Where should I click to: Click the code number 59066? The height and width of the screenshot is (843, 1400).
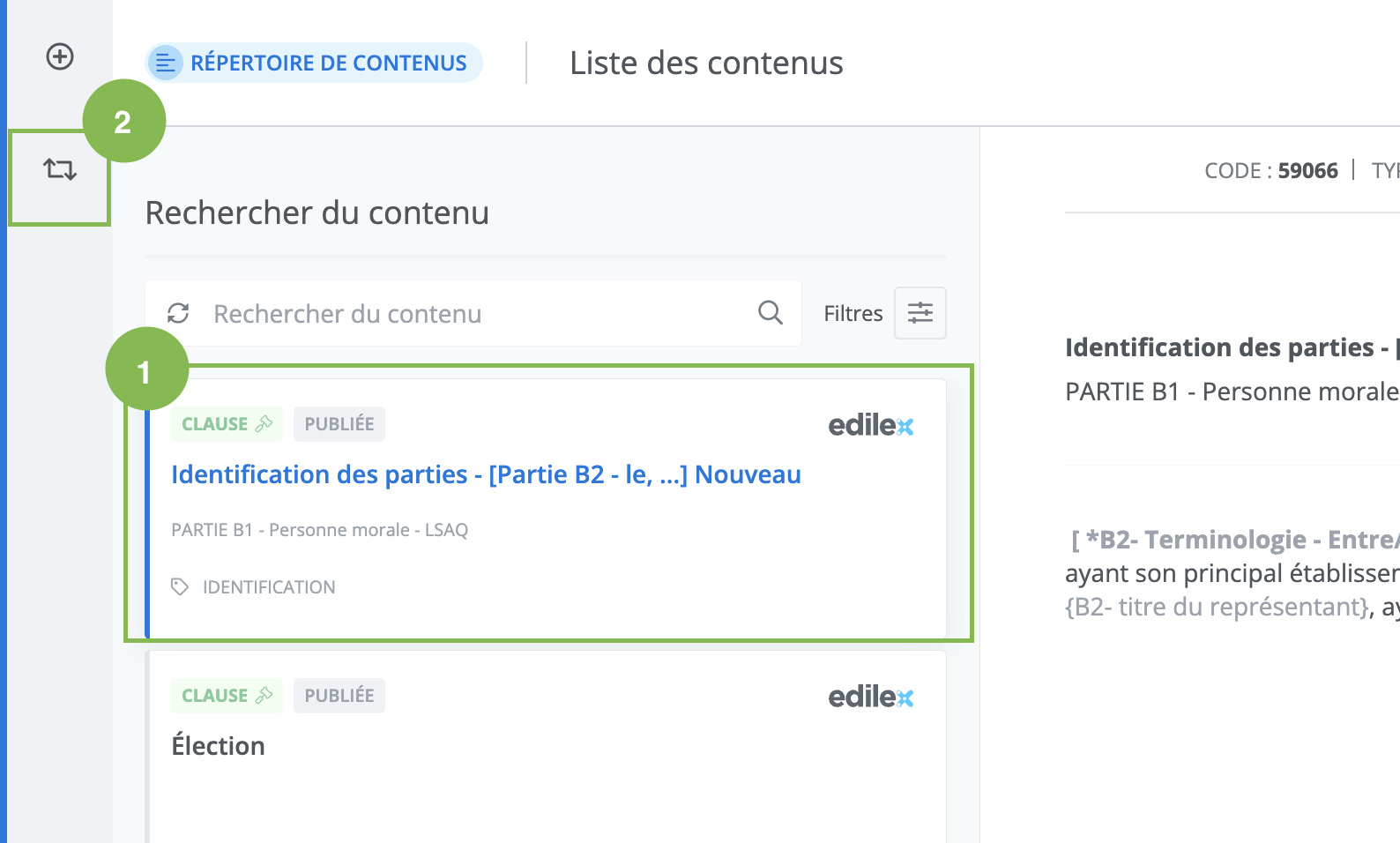click(1307, 171)
